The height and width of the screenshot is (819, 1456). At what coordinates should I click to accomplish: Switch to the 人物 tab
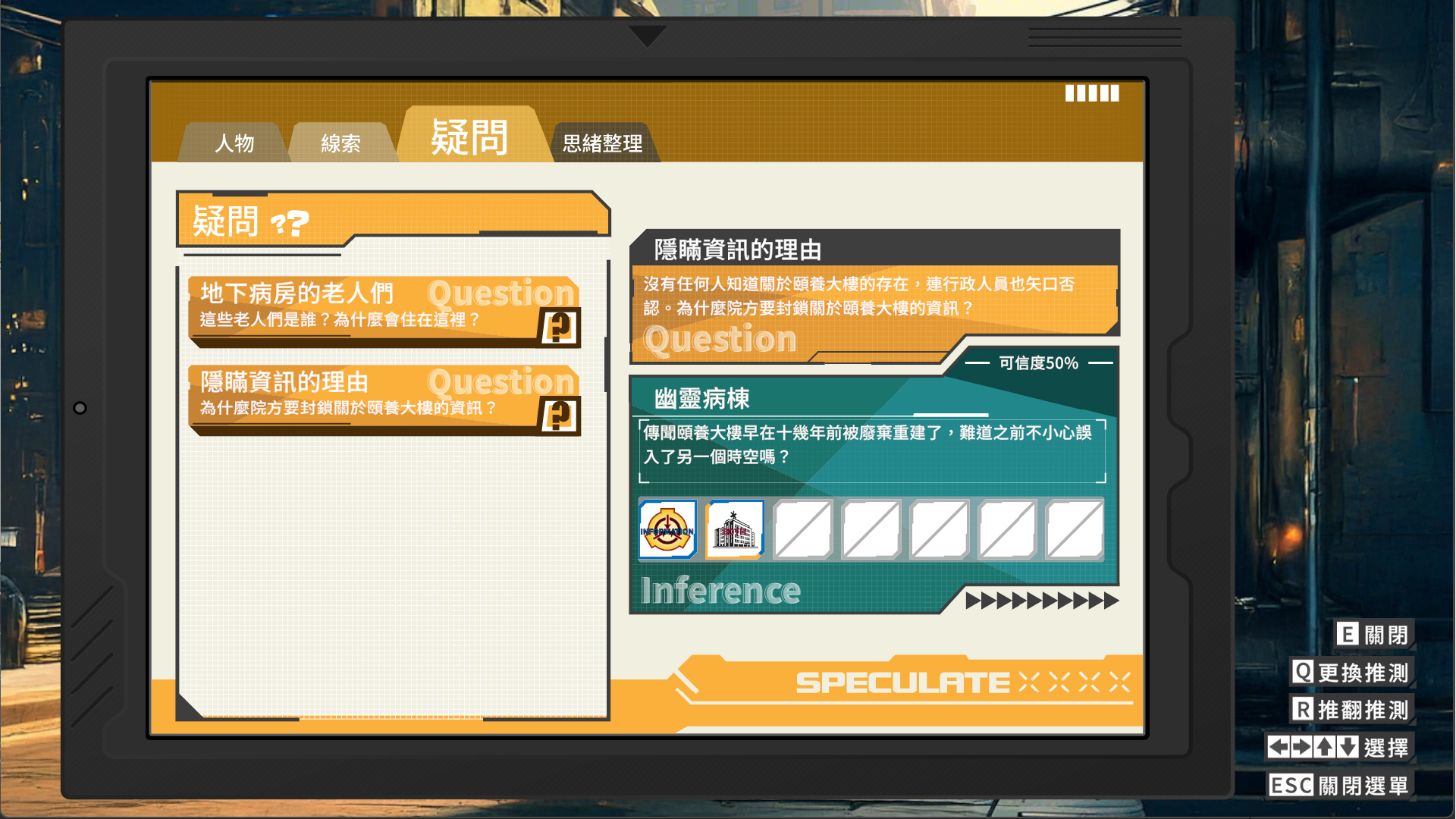(234, 143)
